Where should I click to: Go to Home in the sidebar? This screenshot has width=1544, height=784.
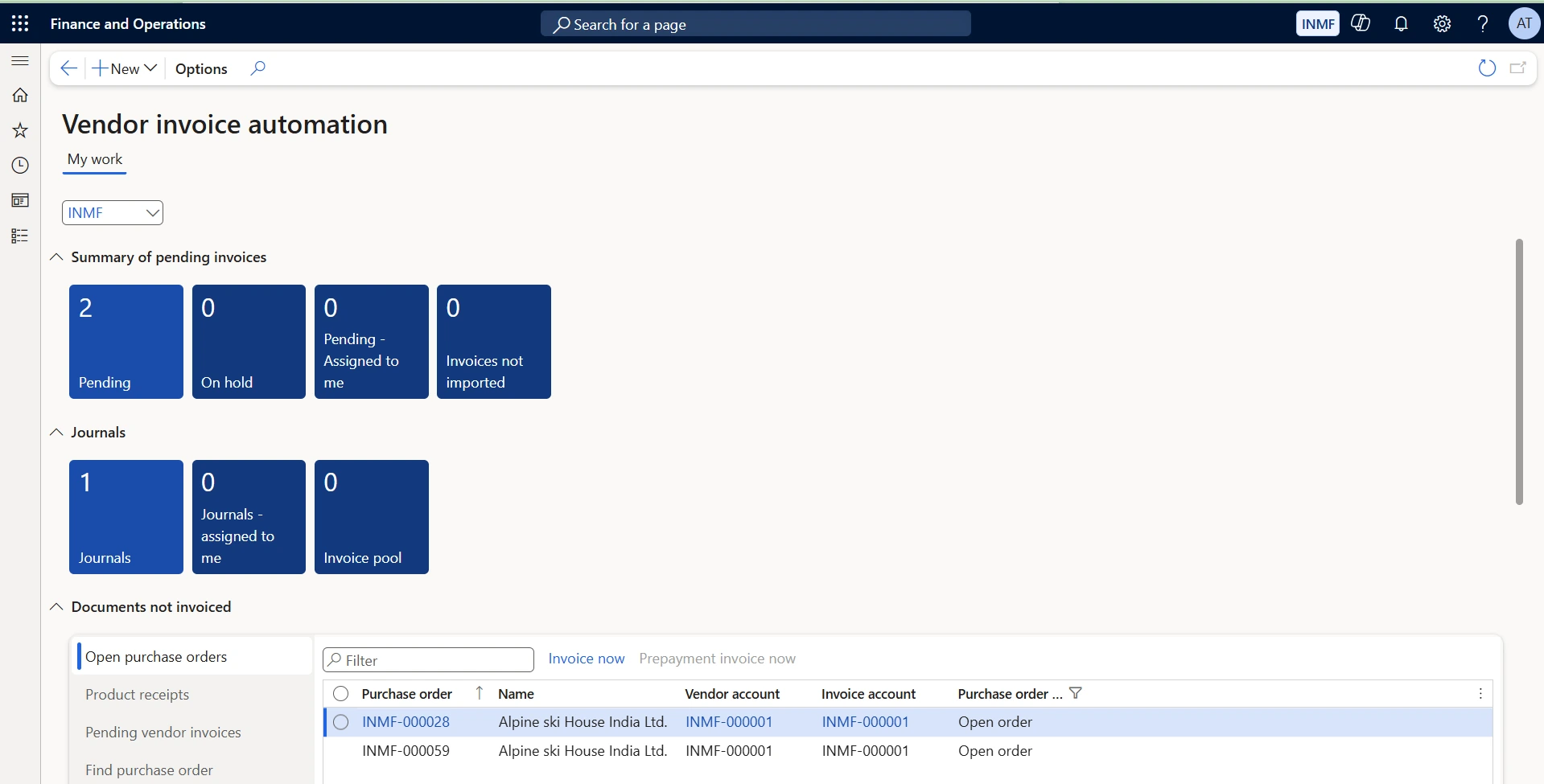click(x=20, y=95)
